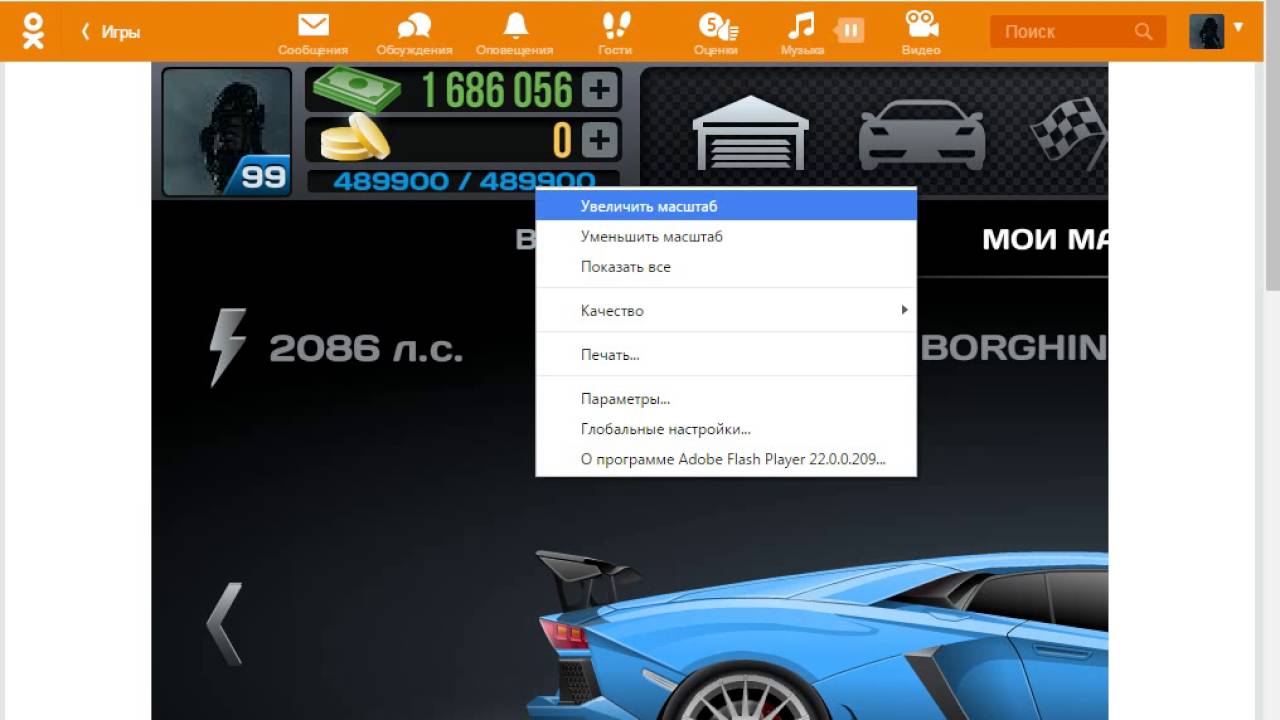Click the Odnoklassniki logo icon

(x=33, y=31)
